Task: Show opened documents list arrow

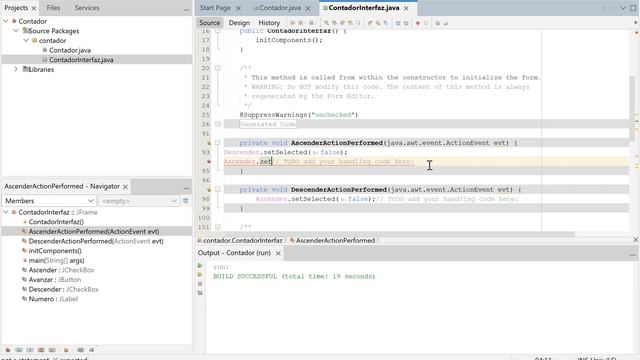Action: 623,8
